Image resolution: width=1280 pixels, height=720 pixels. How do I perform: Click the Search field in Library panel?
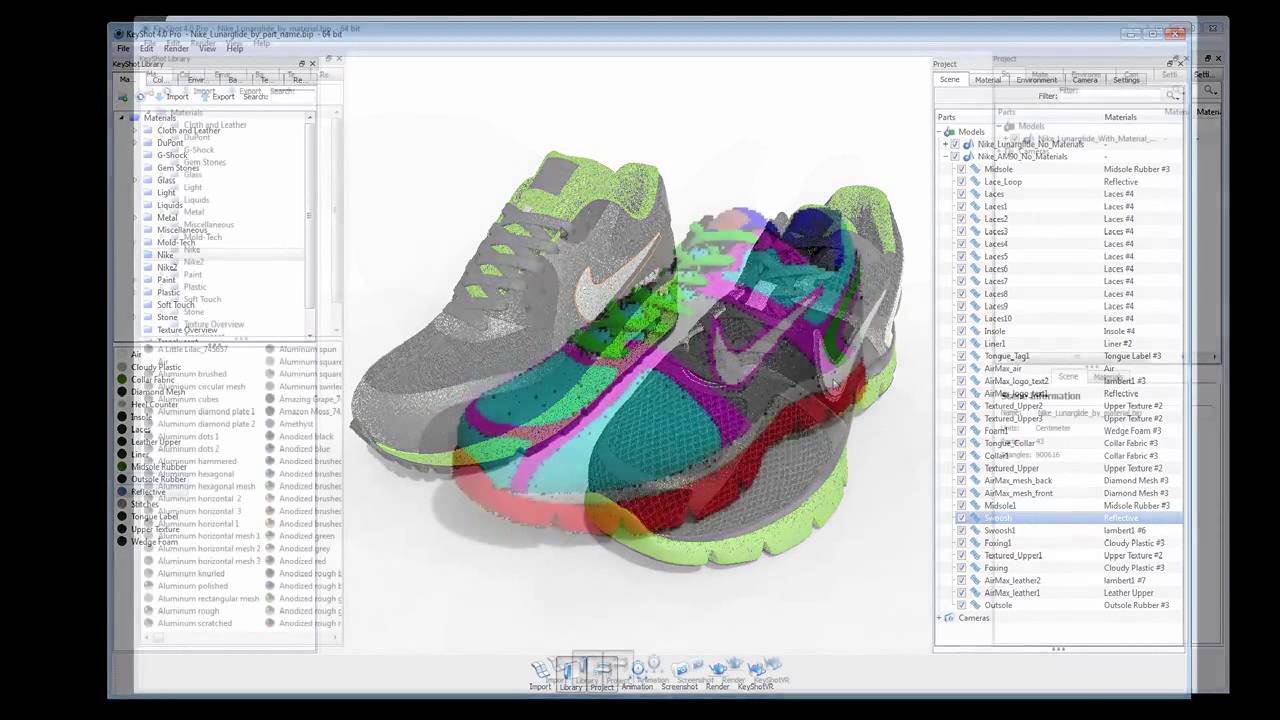[x=293, y=97]
